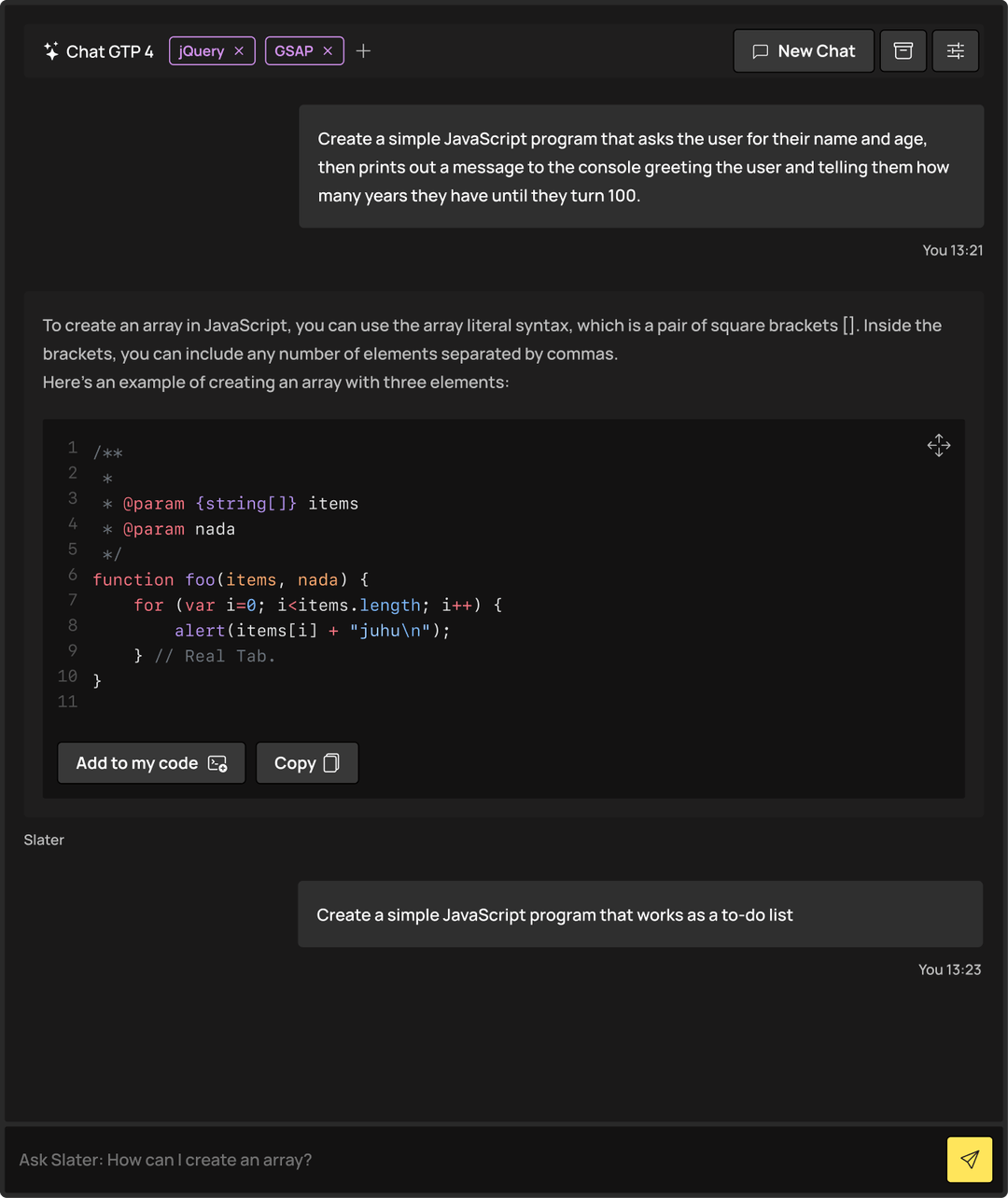
Task: Select the GSAP library tag
Action: tap(295, 50)
